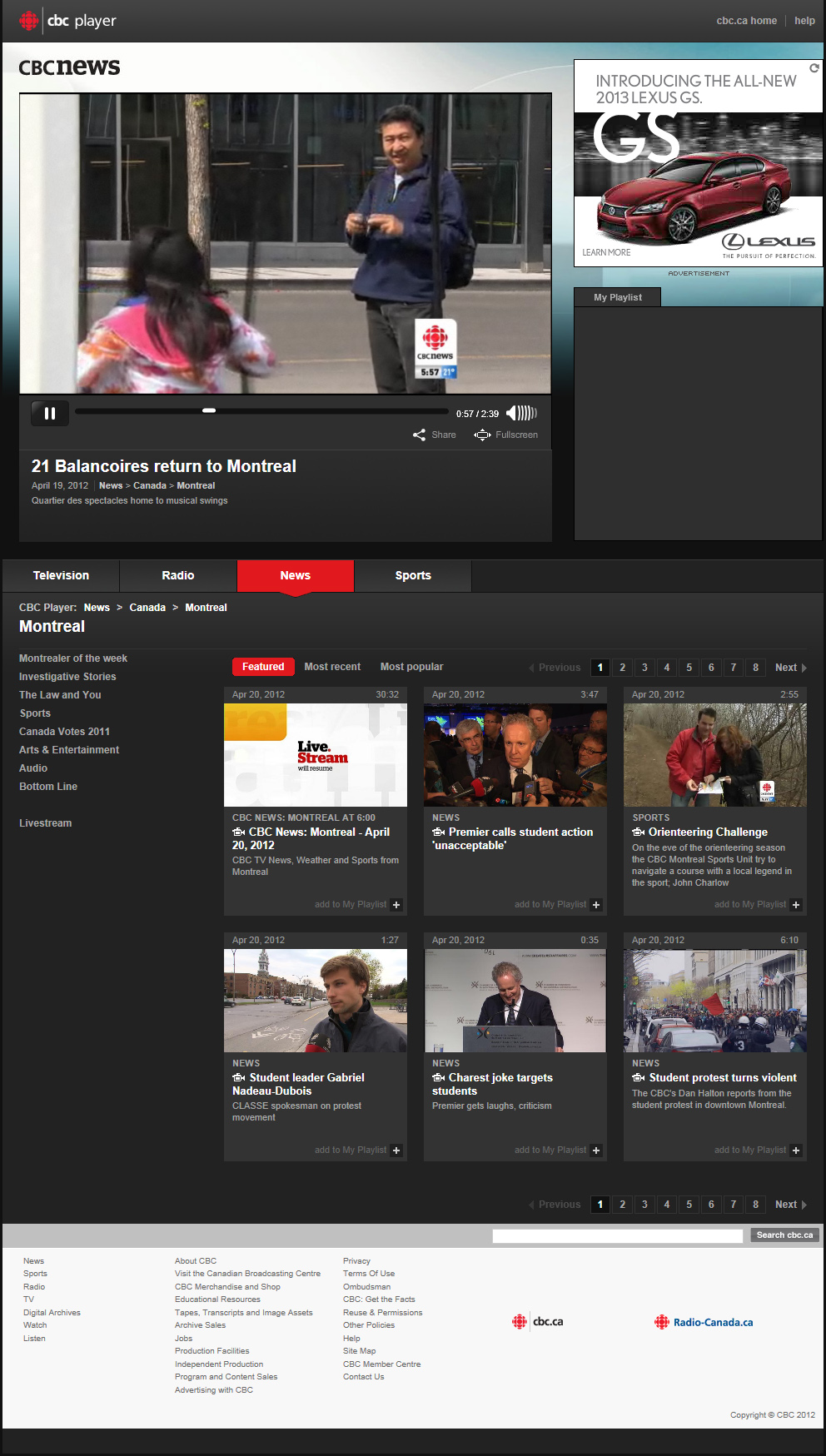Select the Featured filter
The image size is (826, 1456).
pyautogui.click(x=263, y=667)
